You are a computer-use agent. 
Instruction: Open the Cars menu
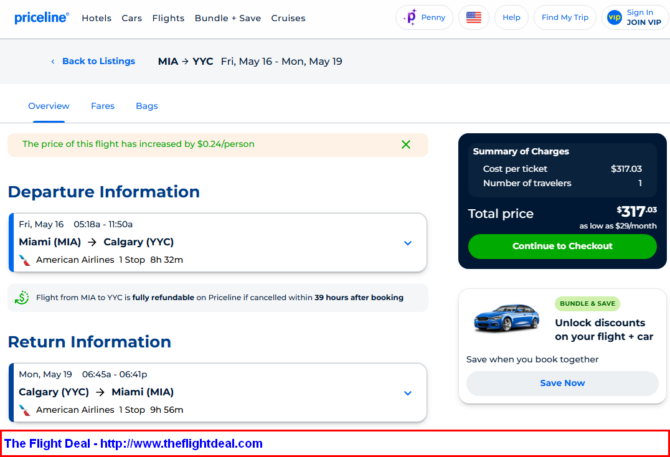132,18
